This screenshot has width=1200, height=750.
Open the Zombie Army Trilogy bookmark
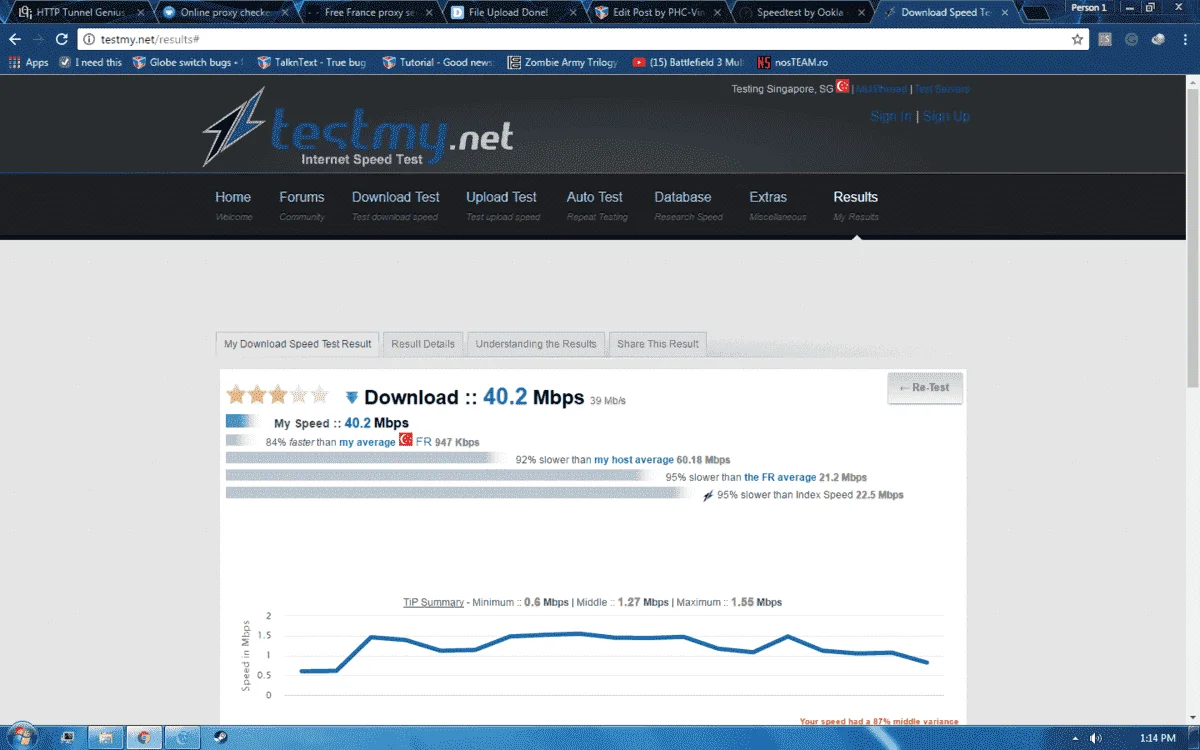coord(563,62)
